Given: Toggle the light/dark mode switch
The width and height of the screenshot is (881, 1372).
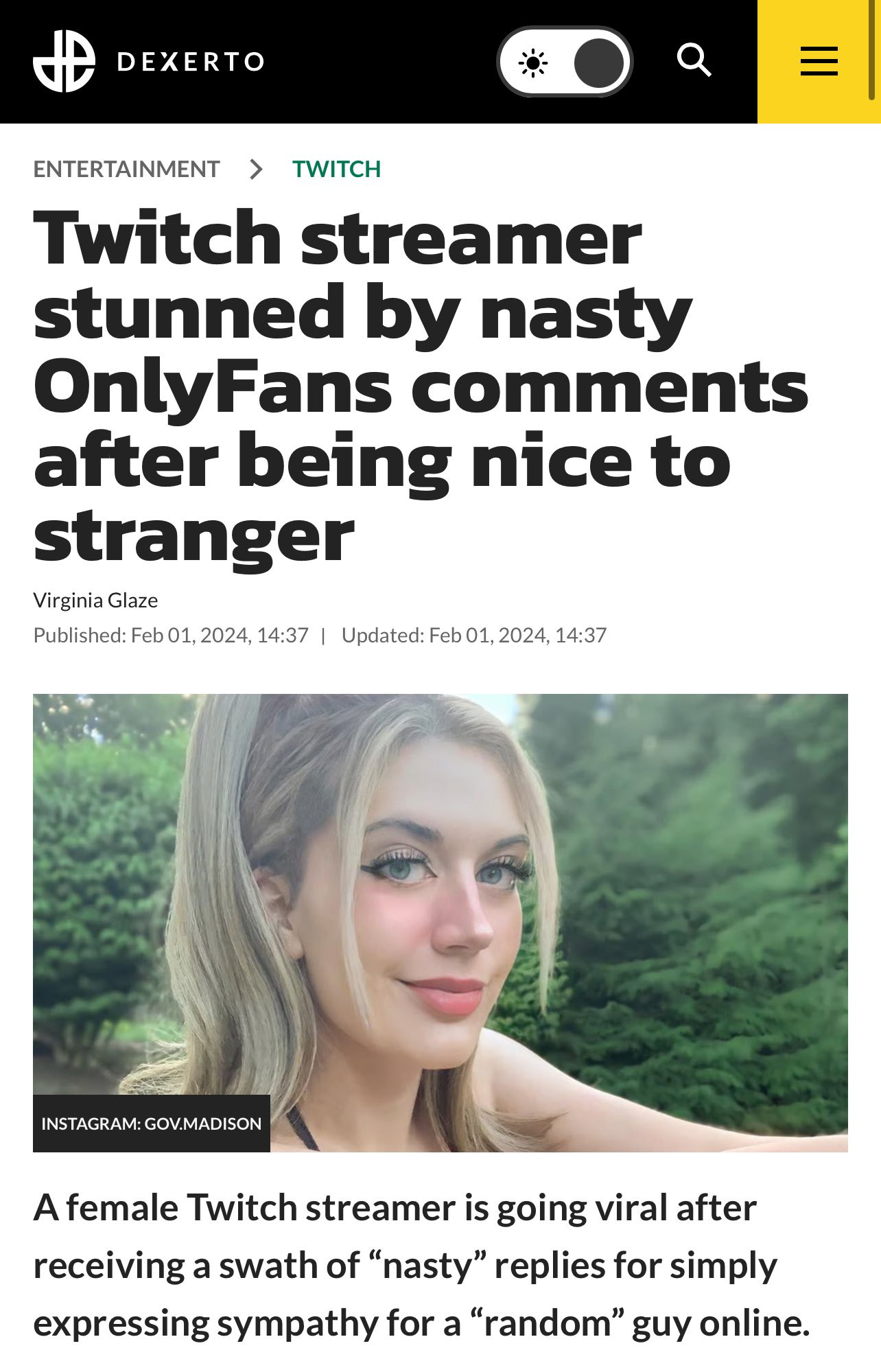Looking at the screenshot, I should click(564, 62).
